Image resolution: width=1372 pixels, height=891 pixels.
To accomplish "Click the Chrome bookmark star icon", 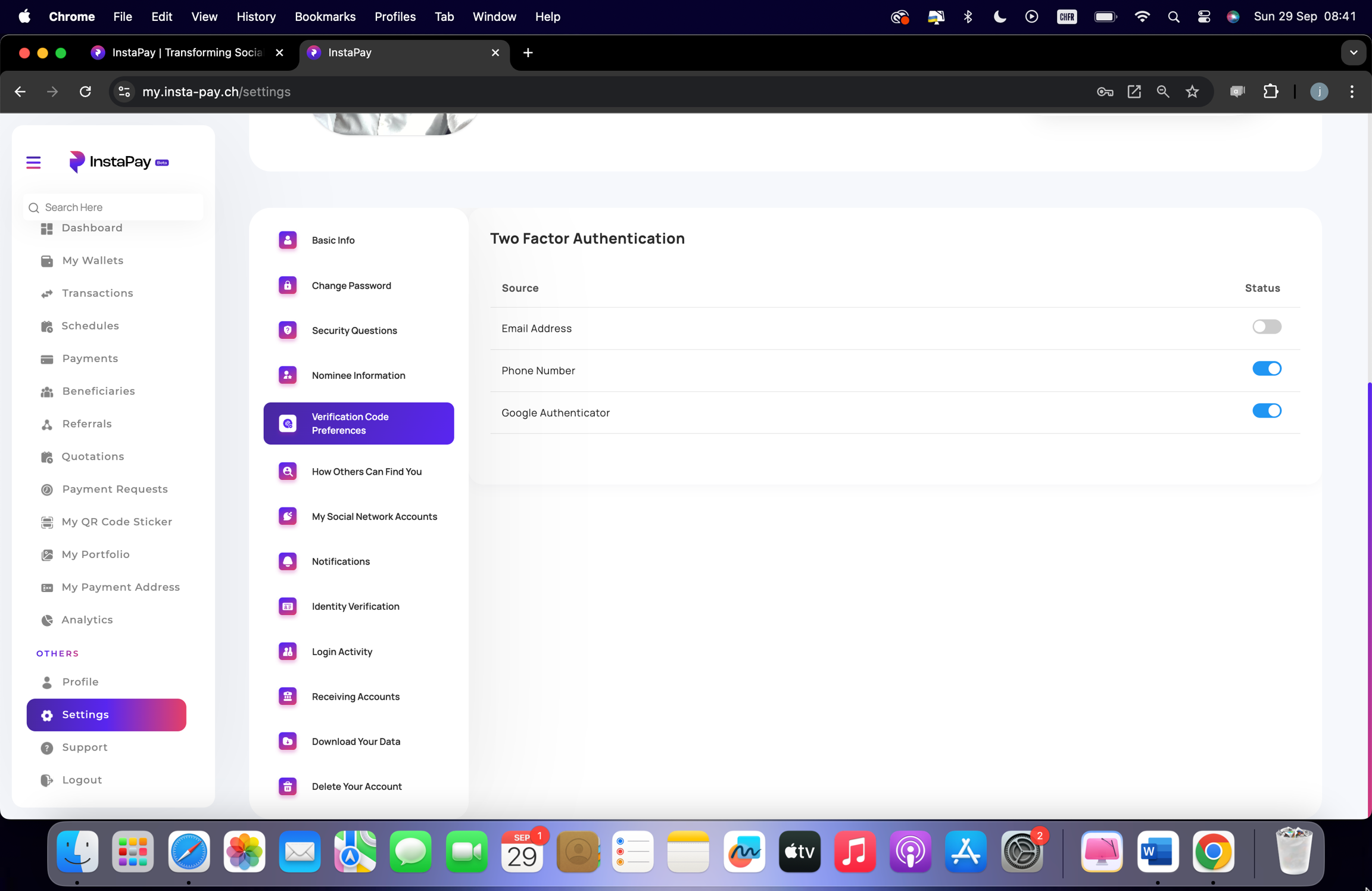I will (x=1192, y=92).
